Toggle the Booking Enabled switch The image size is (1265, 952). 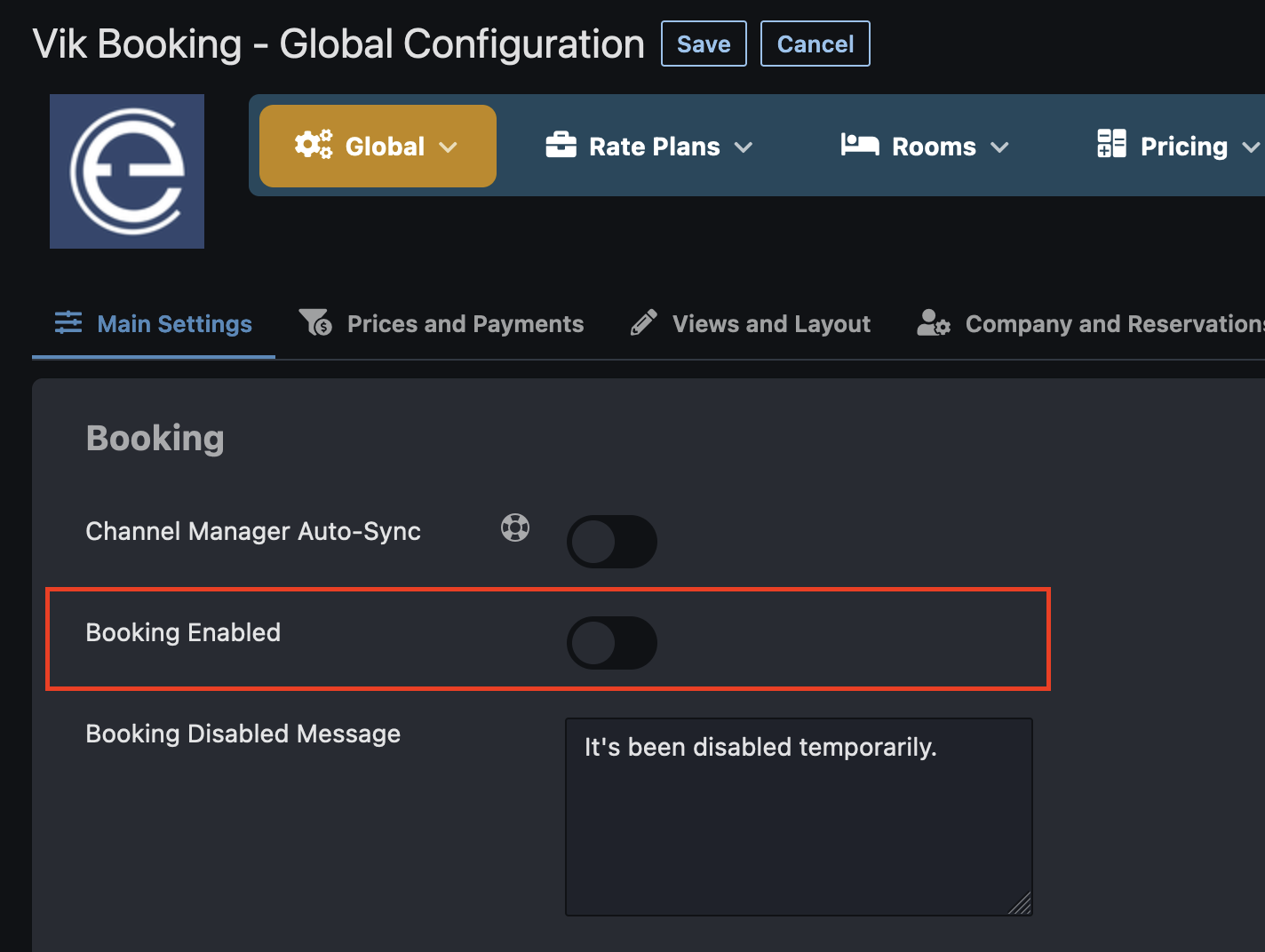(612, 643)
